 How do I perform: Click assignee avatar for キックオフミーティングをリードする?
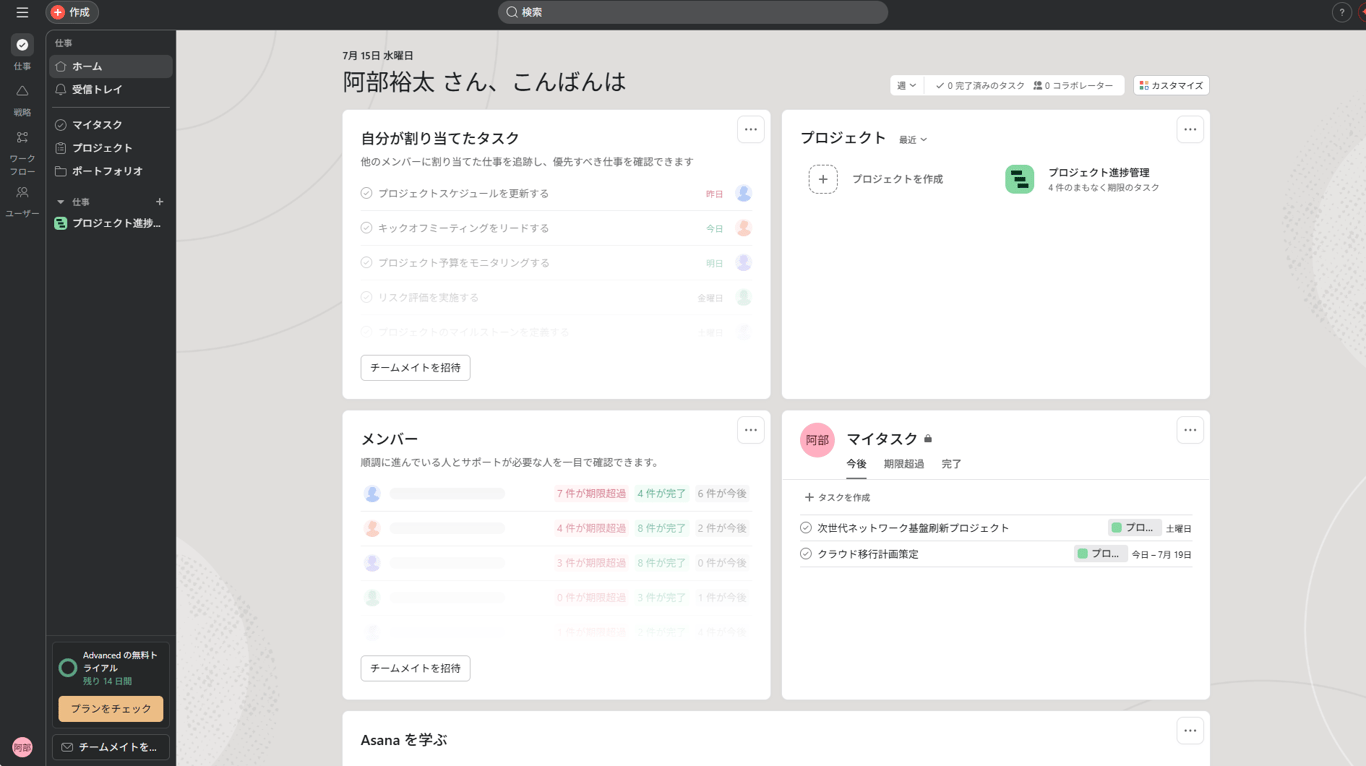743,228
